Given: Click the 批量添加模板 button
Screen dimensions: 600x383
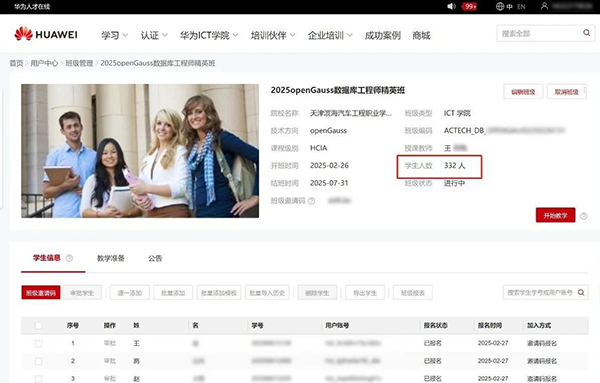Looking at the screenshot, I should pyautogui.click(x=219, y=293).
